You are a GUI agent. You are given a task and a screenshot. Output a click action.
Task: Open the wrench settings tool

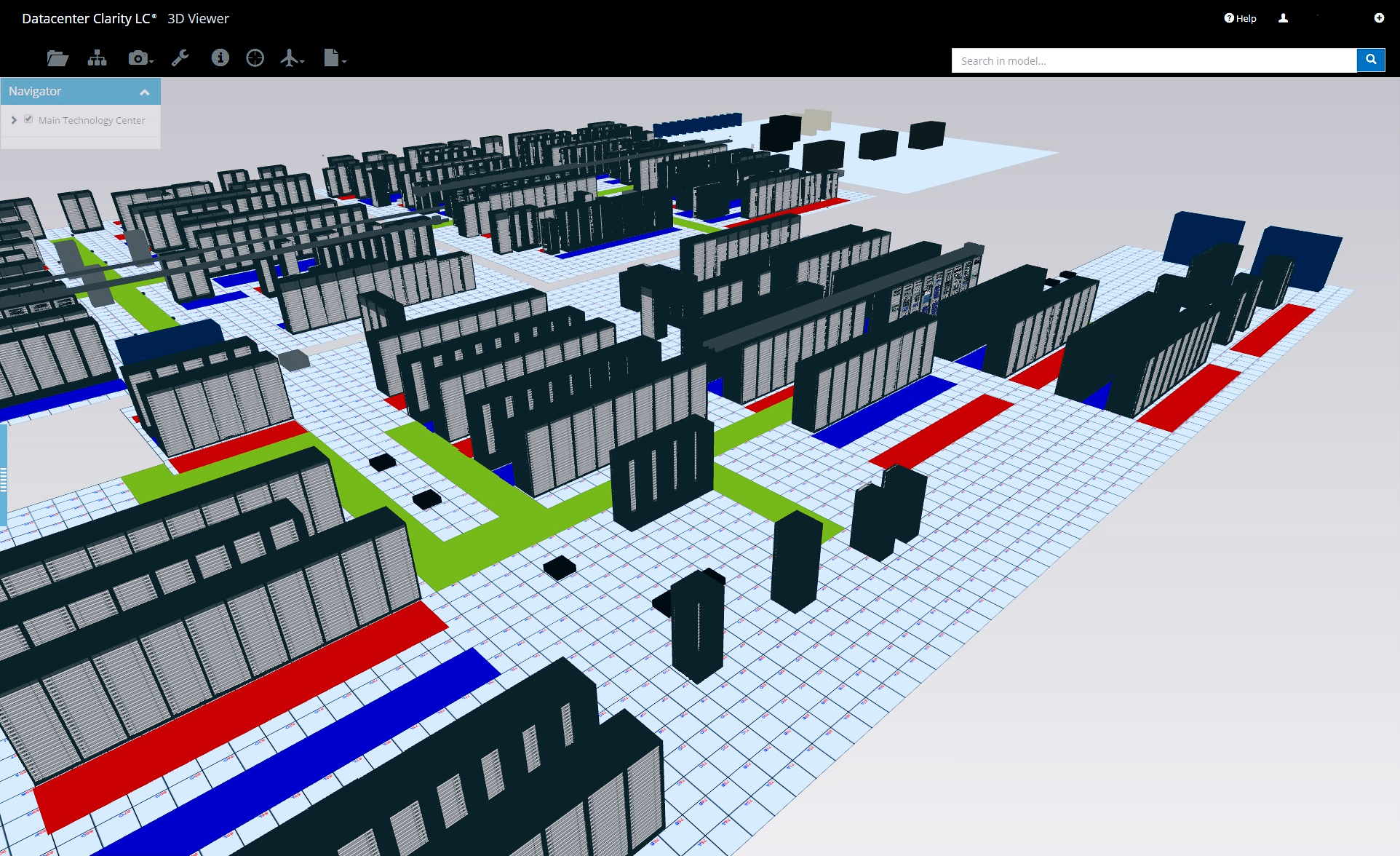(180, 58)
